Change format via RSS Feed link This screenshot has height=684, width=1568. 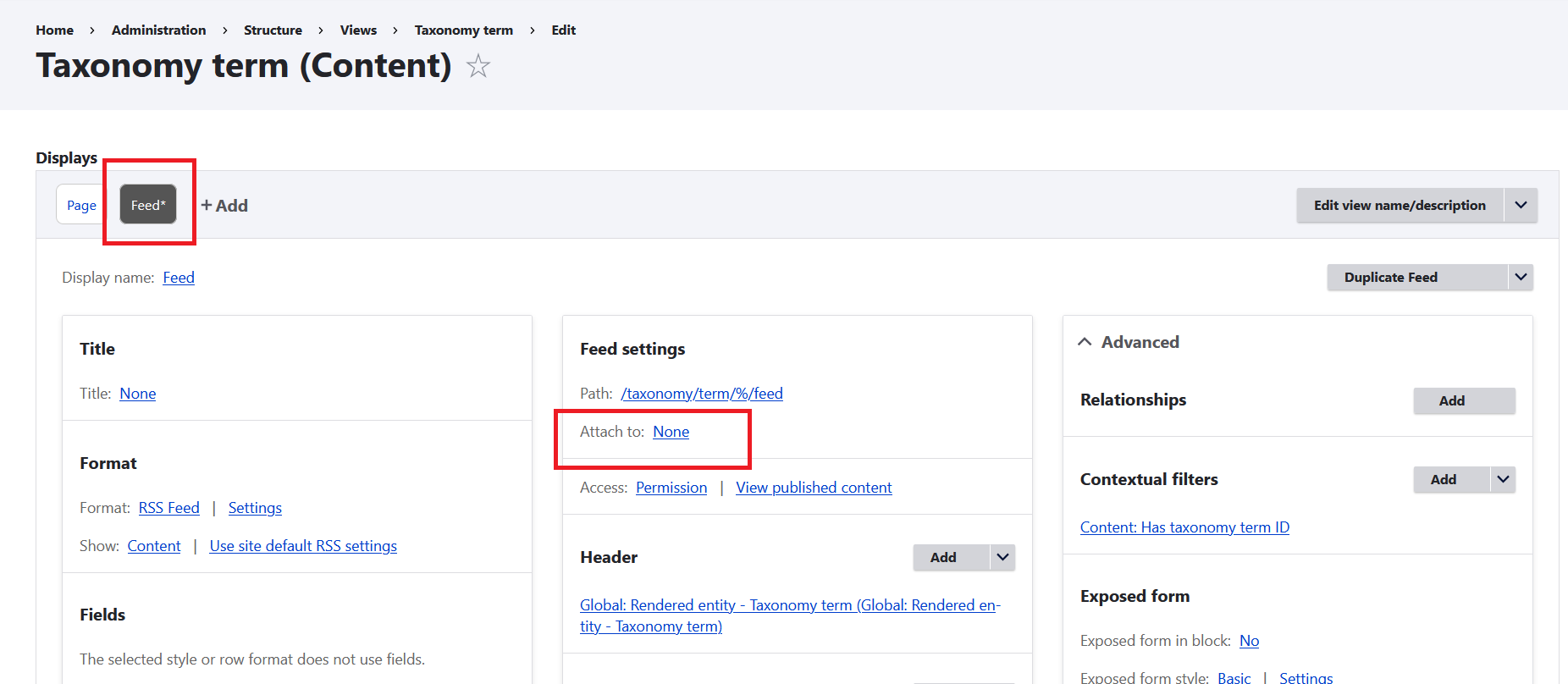click(169, 508)
